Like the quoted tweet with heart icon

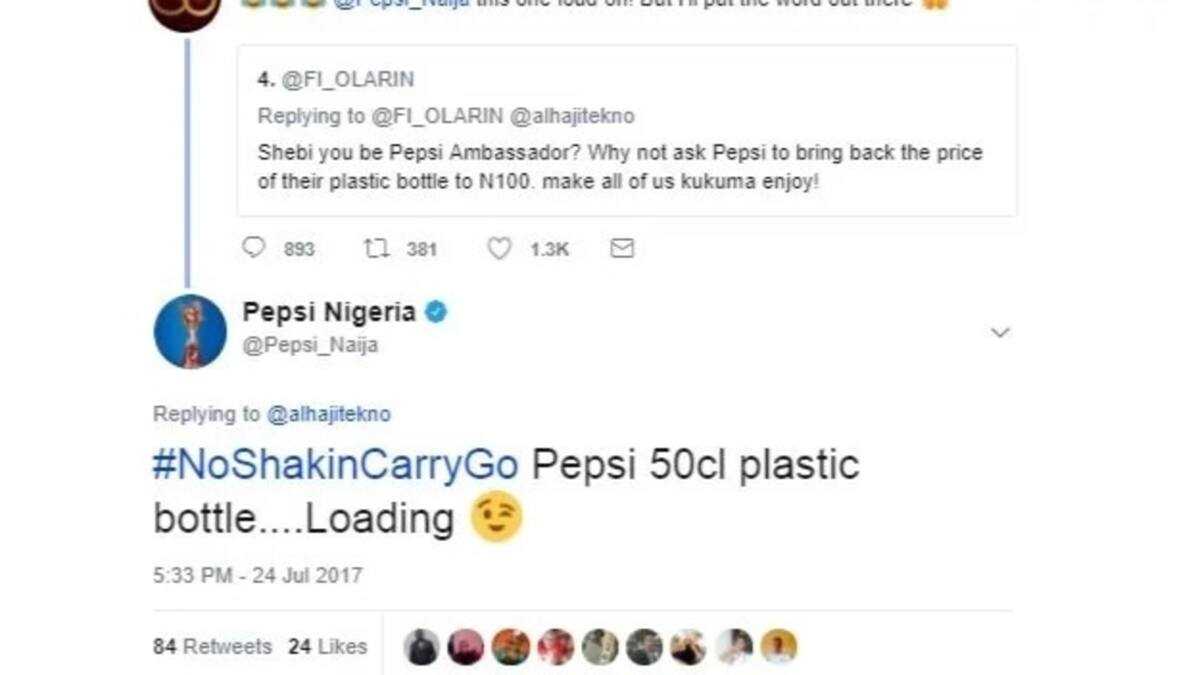499,248
